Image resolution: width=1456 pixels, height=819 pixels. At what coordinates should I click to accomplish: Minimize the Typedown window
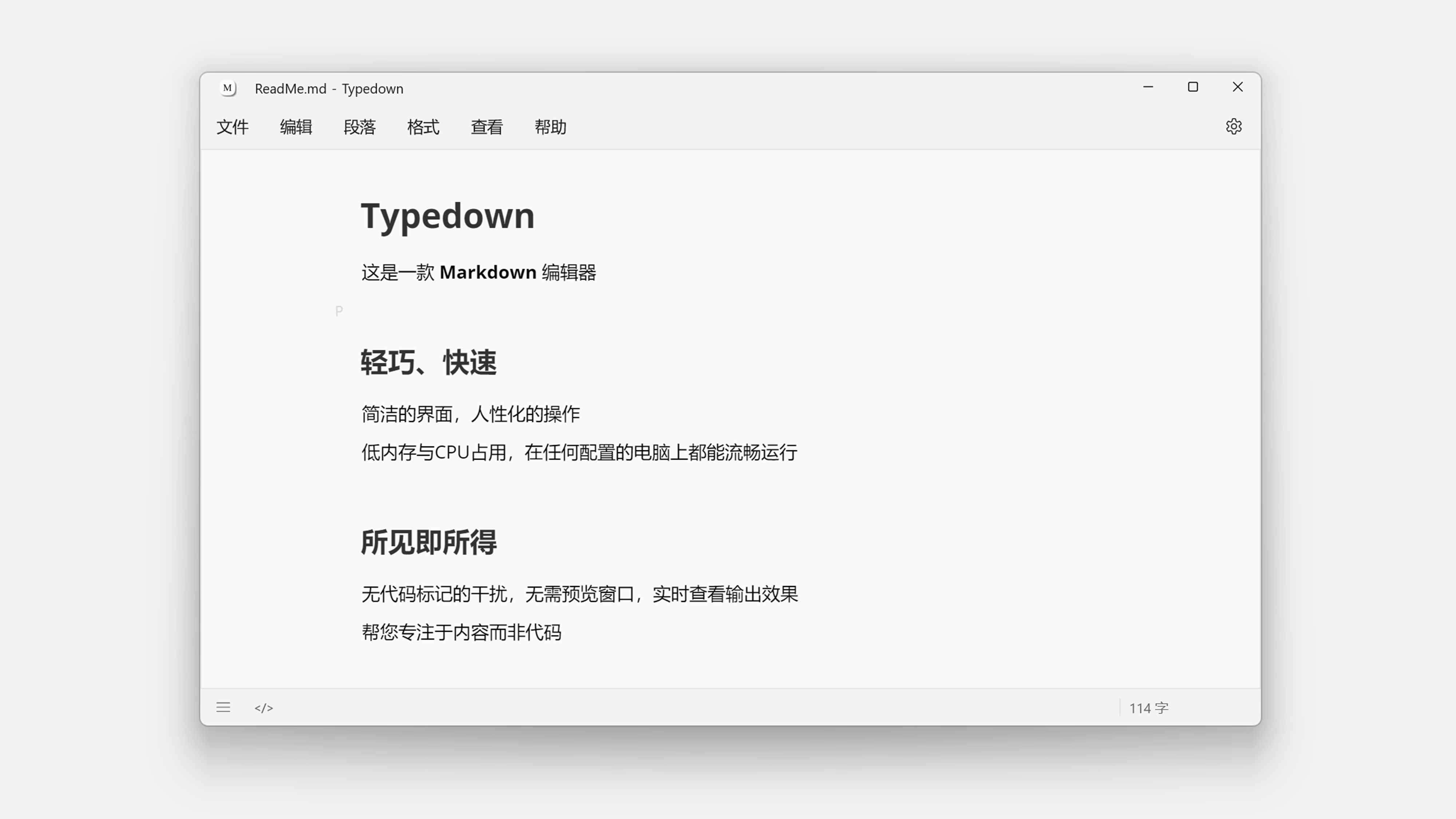(x=1148, y=87)
